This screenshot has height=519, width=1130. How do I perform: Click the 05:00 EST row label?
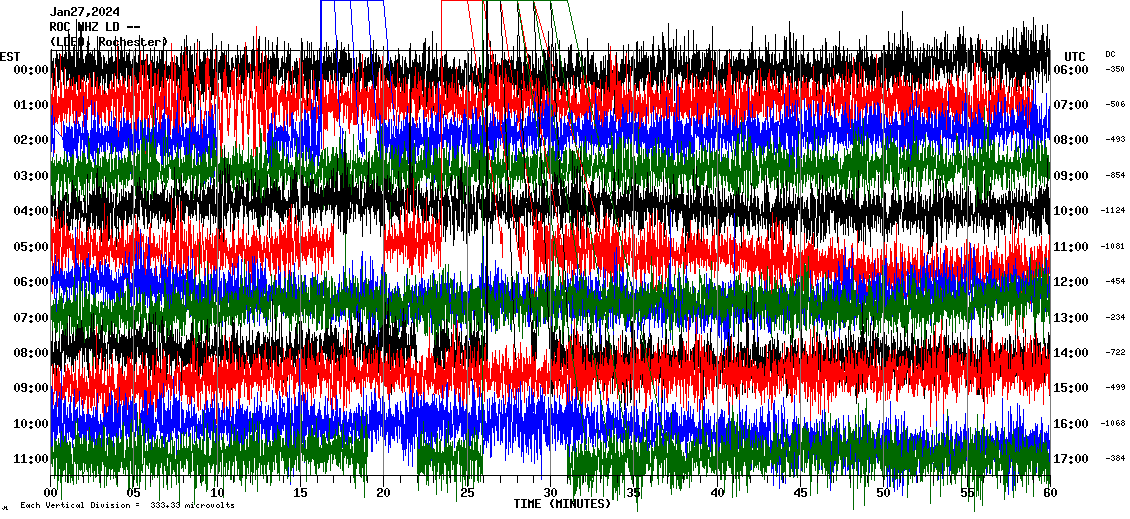31,247
